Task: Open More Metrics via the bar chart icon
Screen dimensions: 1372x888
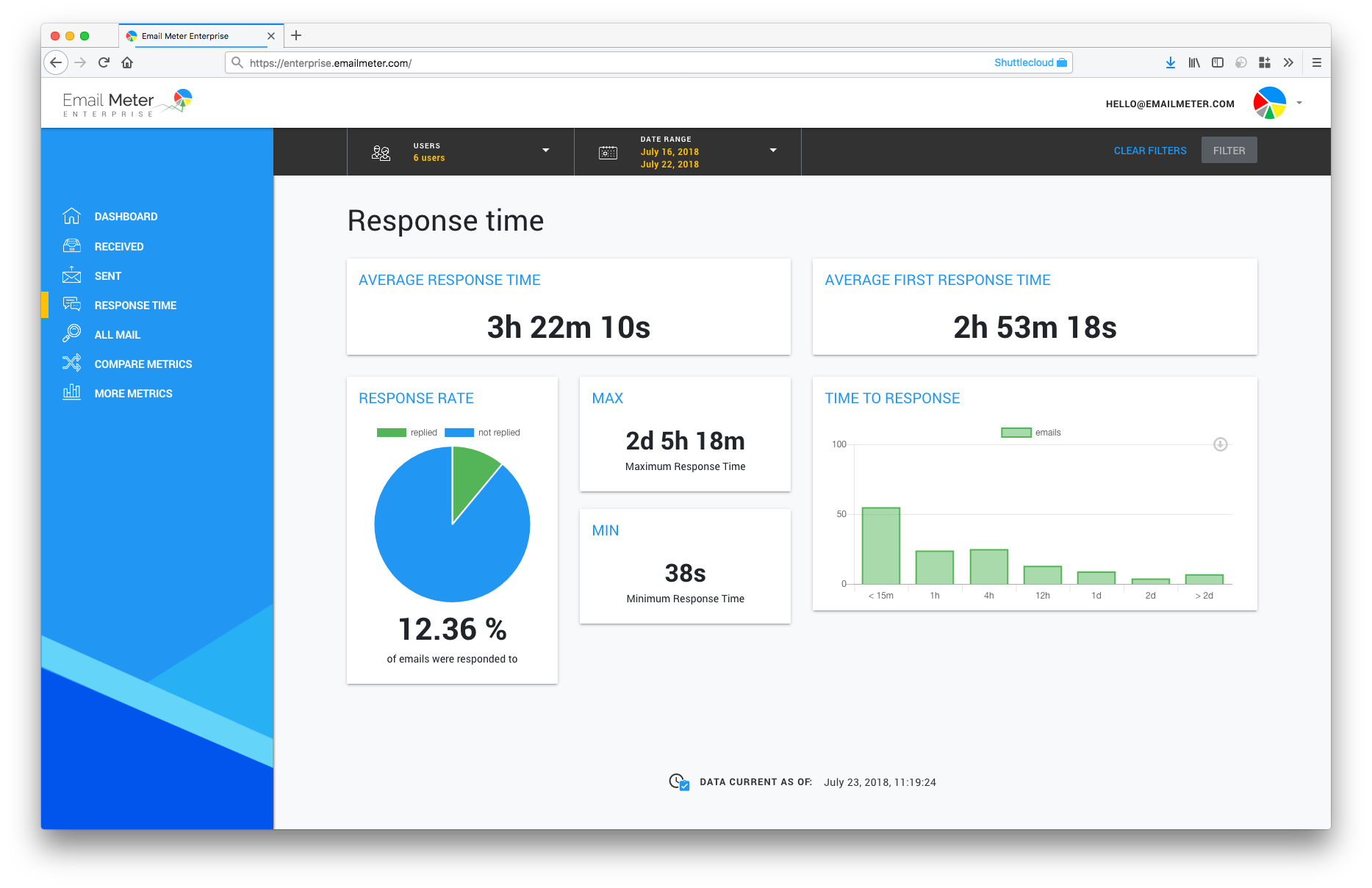Action: coord(71,392)
